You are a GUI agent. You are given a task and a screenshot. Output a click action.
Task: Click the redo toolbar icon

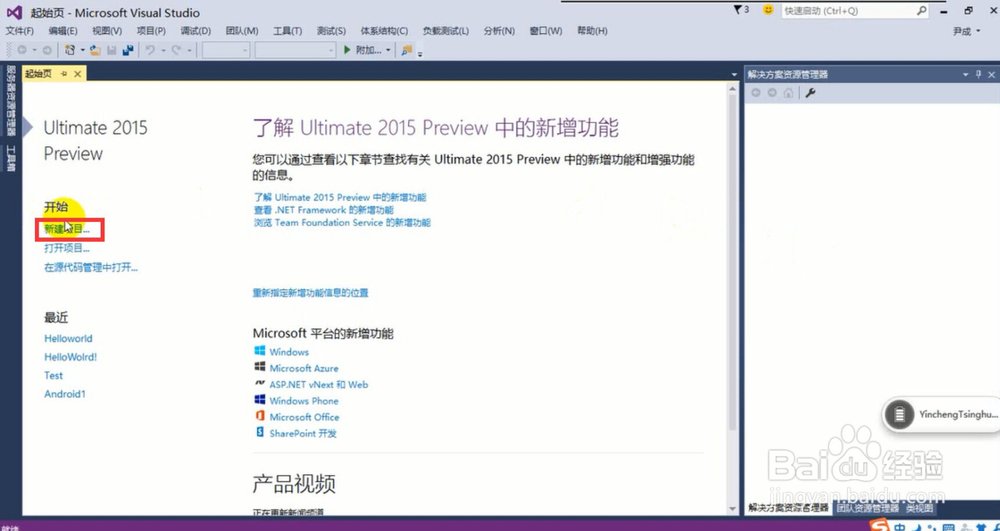(177, 50)
